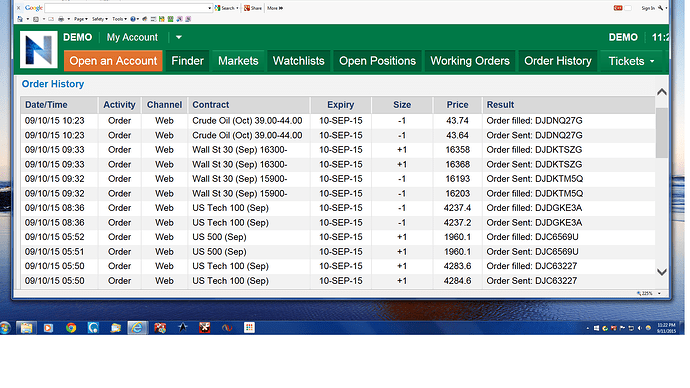
Task: Click the printer icon in command bar
Action: (x=61, y=19)
